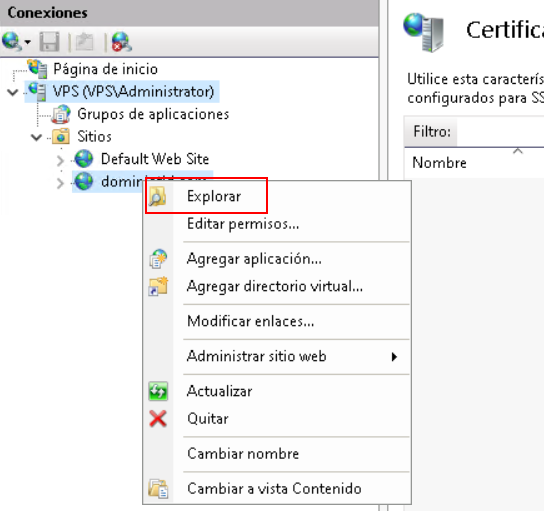Click the create new connection globe icon
The height and width of the screenshot is (511, 544).
click(x=11, y=42)
